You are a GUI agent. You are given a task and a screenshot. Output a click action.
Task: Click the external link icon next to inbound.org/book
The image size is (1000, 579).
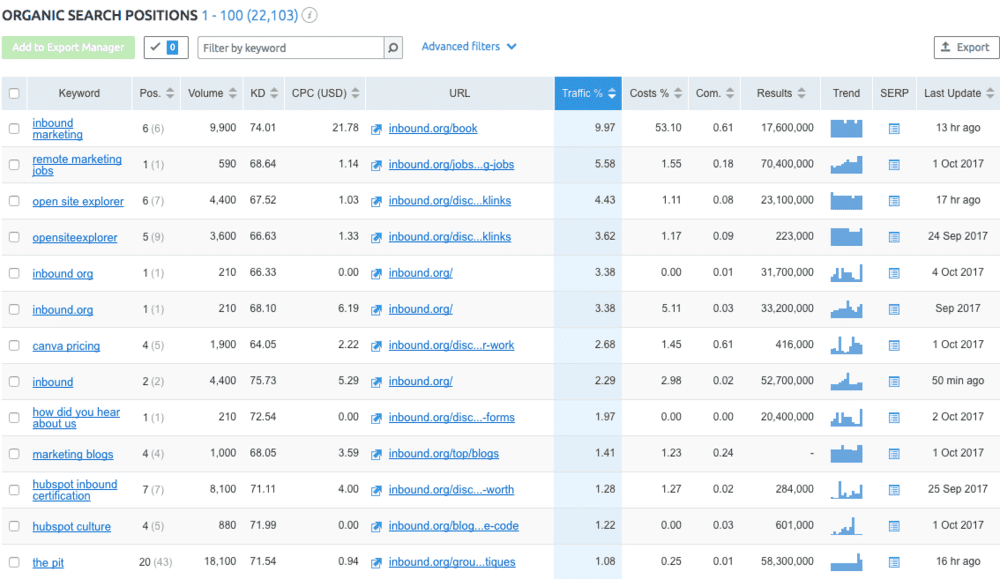click(377, 128)
